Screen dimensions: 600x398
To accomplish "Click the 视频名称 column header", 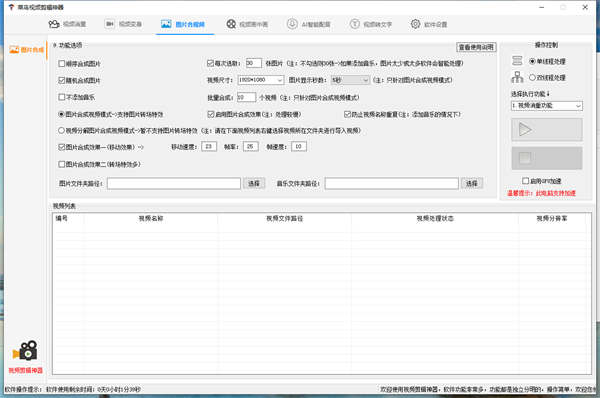I will 151,218.
